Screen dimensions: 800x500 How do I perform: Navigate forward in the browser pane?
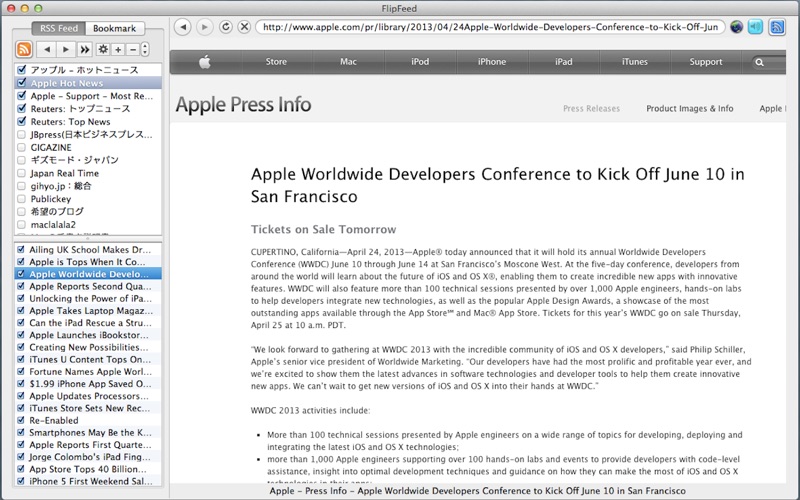pos(205,27)
